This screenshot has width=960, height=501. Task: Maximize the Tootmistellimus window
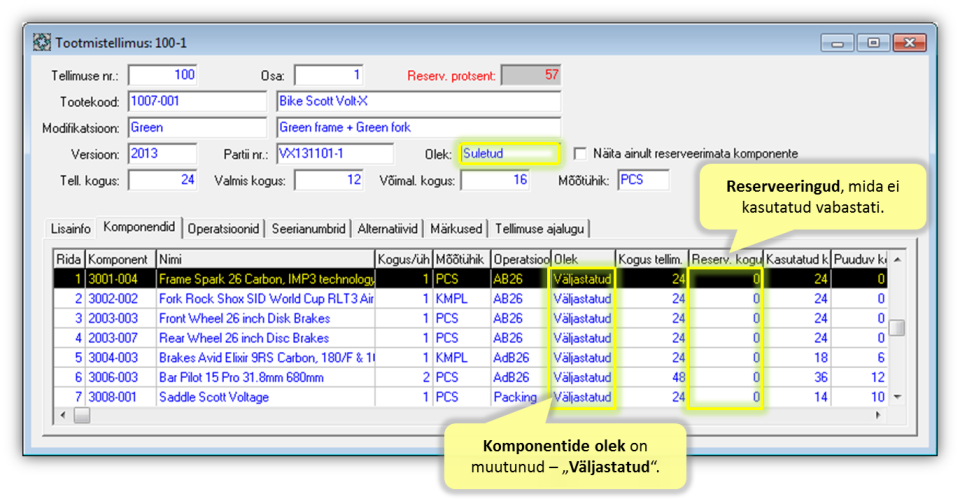(x=873, y=43)
